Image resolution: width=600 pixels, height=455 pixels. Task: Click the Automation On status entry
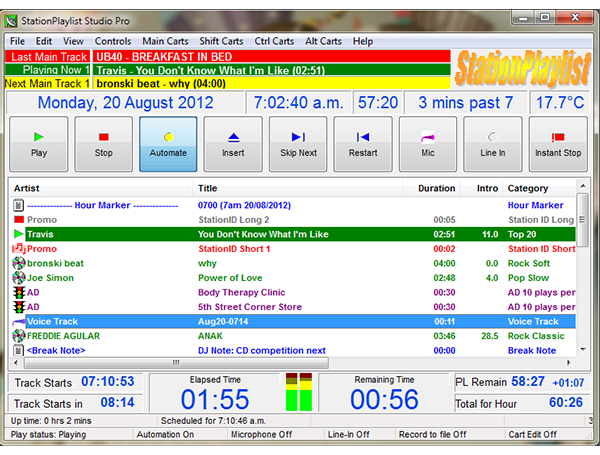[x=165, y=434]
